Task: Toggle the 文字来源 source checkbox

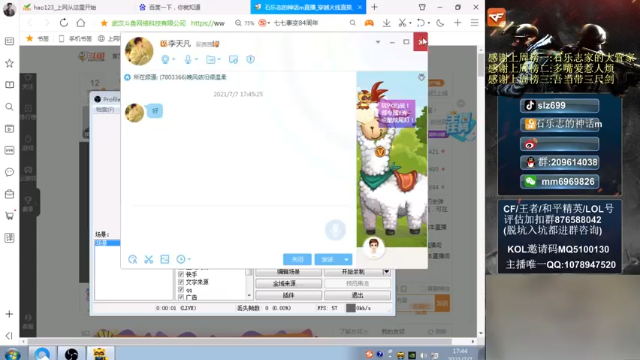Action: point(181,282)
